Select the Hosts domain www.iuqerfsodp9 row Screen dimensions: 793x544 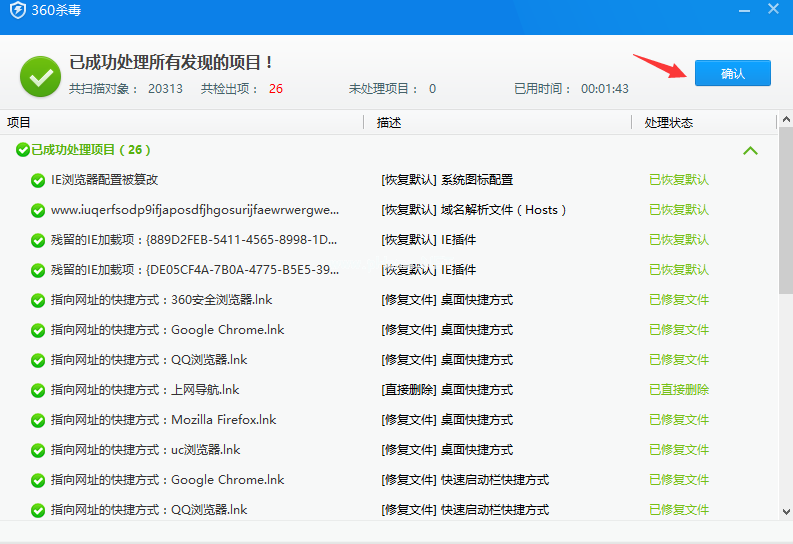click(195, 210)
